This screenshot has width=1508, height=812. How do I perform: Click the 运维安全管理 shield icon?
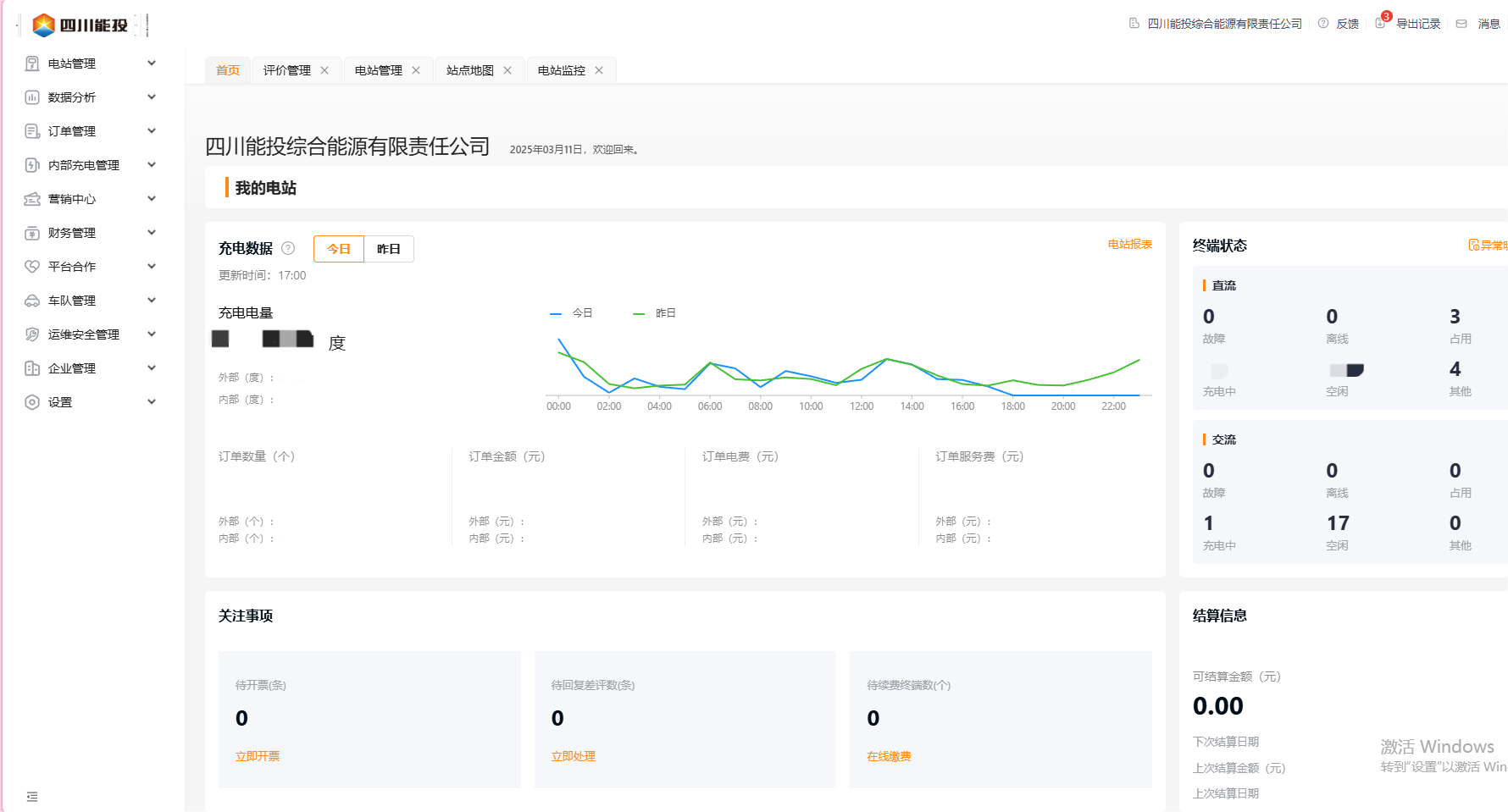click(32, 334)
